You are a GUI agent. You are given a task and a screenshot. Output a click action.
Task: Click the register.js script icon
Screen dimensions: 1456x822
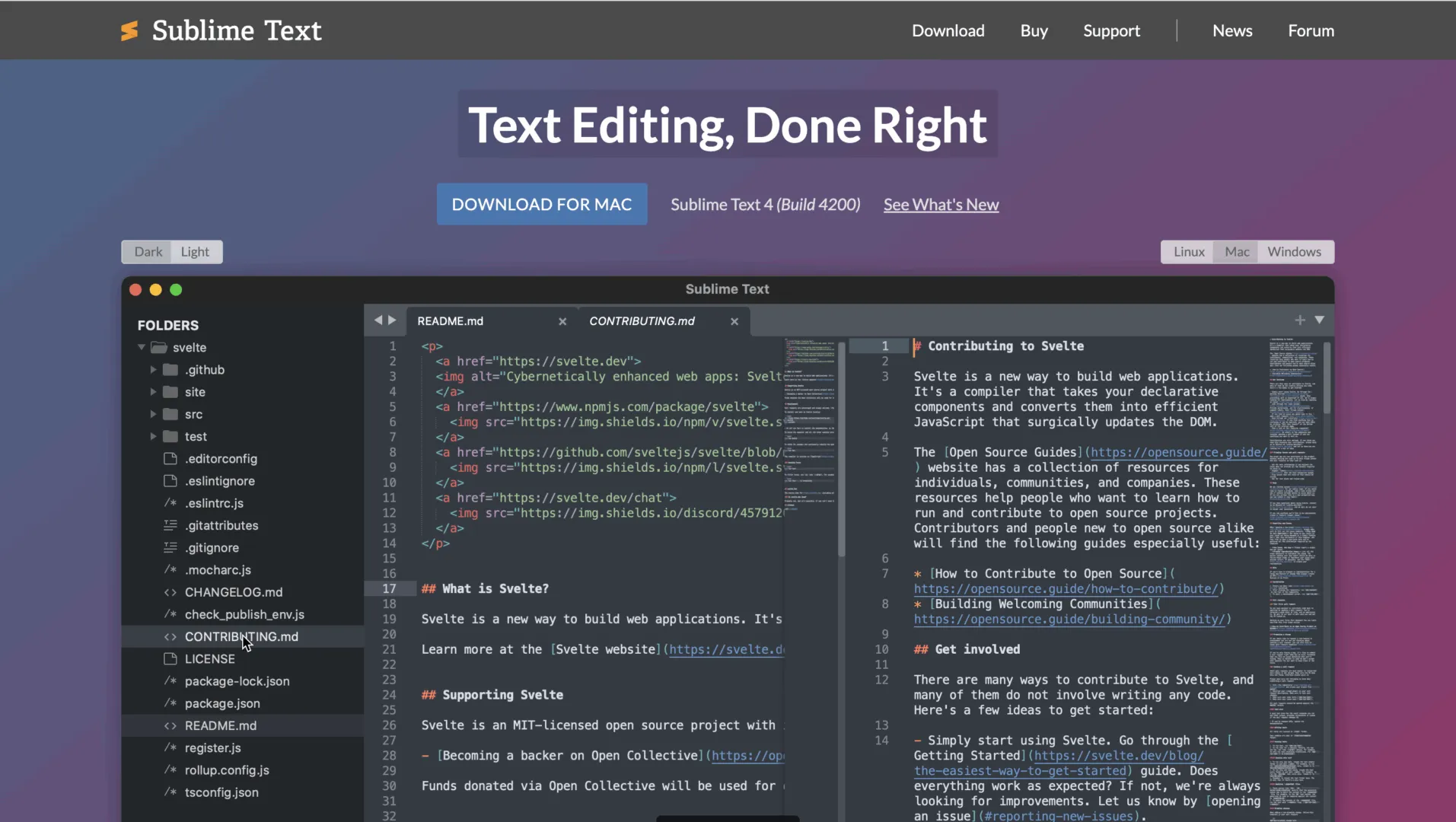170,747
